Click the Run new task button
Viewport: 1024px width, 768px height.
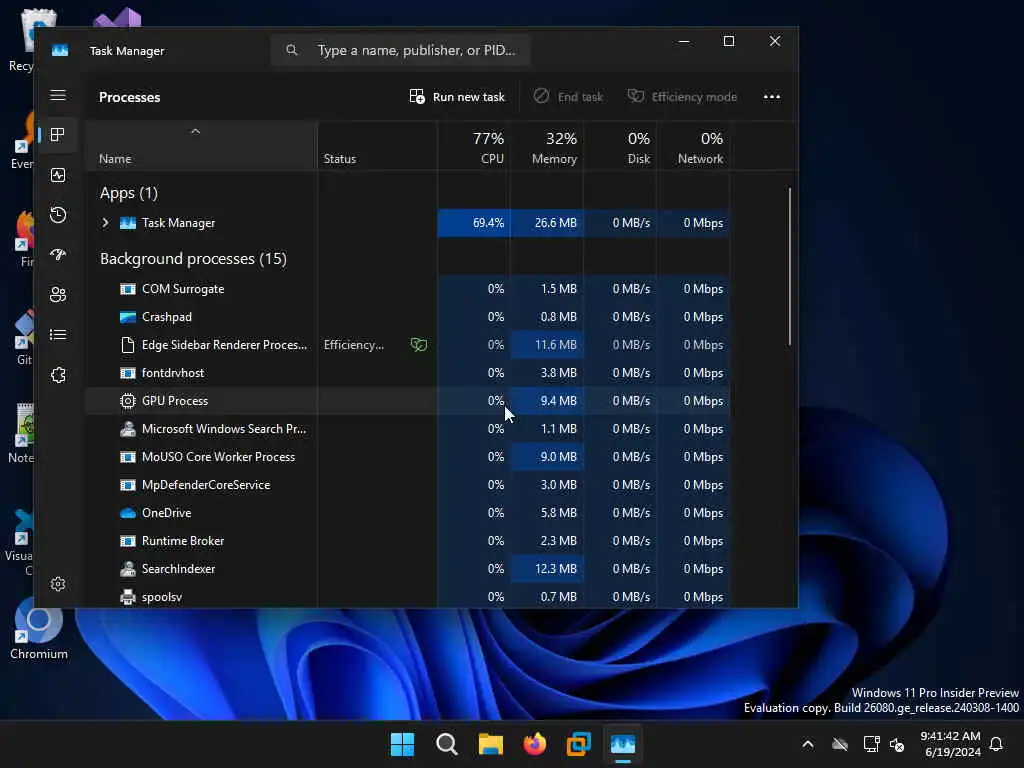pyautogui.click(x=457, y=97)
